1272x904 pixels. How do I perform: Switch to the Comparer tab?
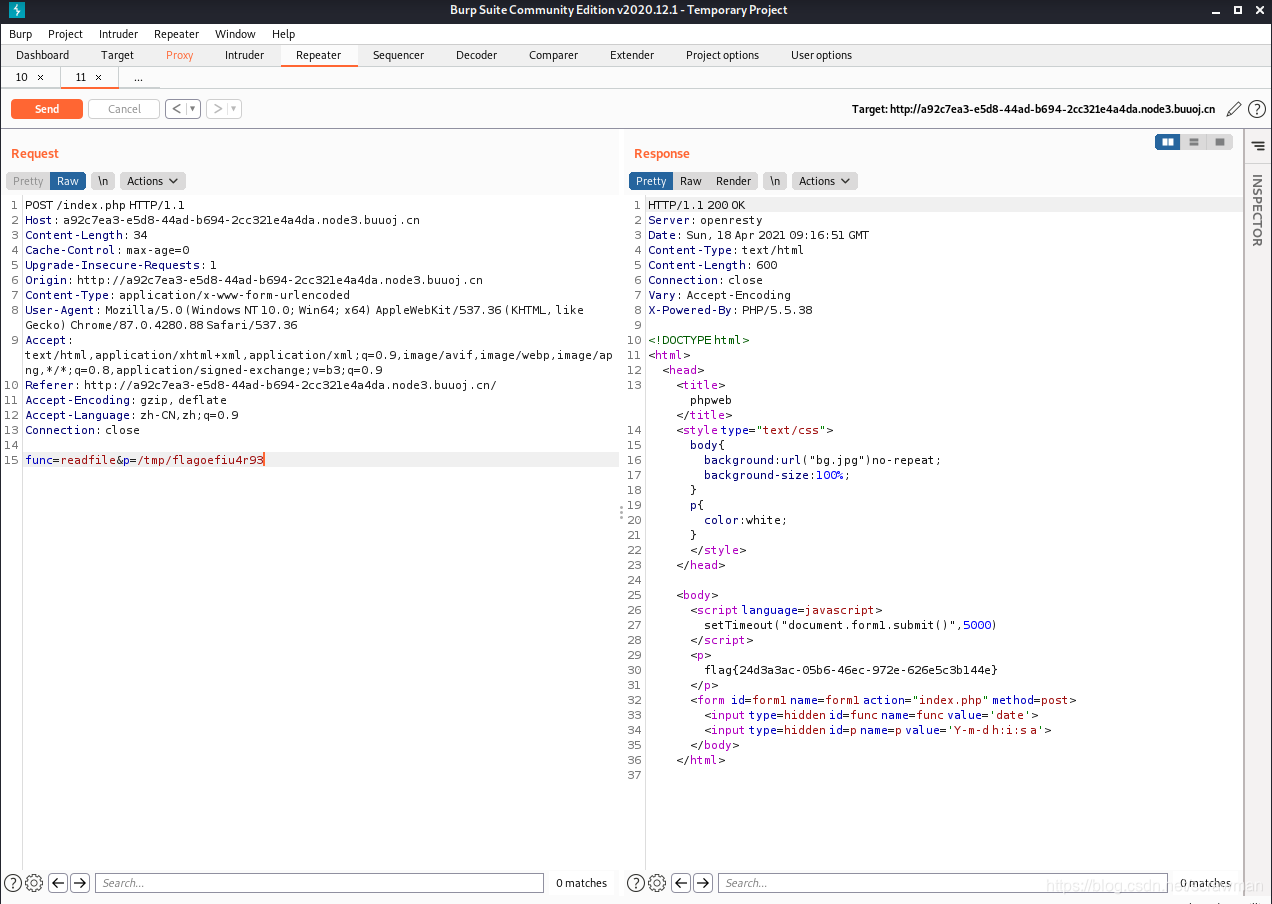(553, 55)
